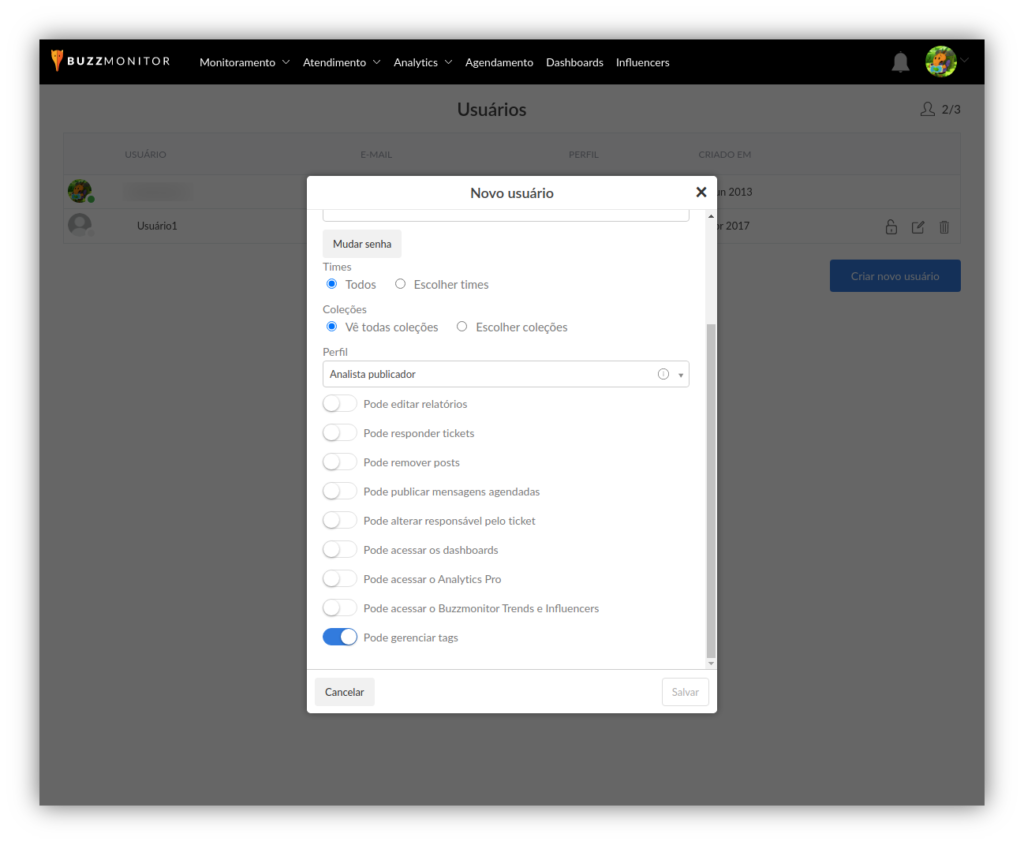Image resolution: width=1024 pixels, height=845 pixels.
Task: Select the Escolher times radio option
Action: pyautogui.click(x=401, y=284)
